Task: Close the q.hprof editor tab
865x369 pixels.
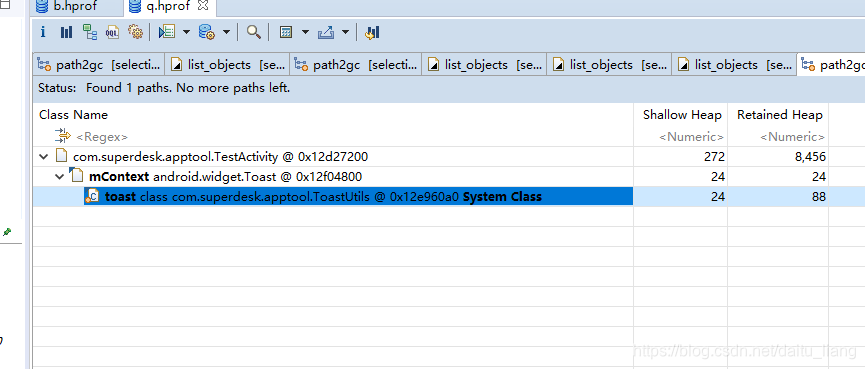Action: pos(202,7)
